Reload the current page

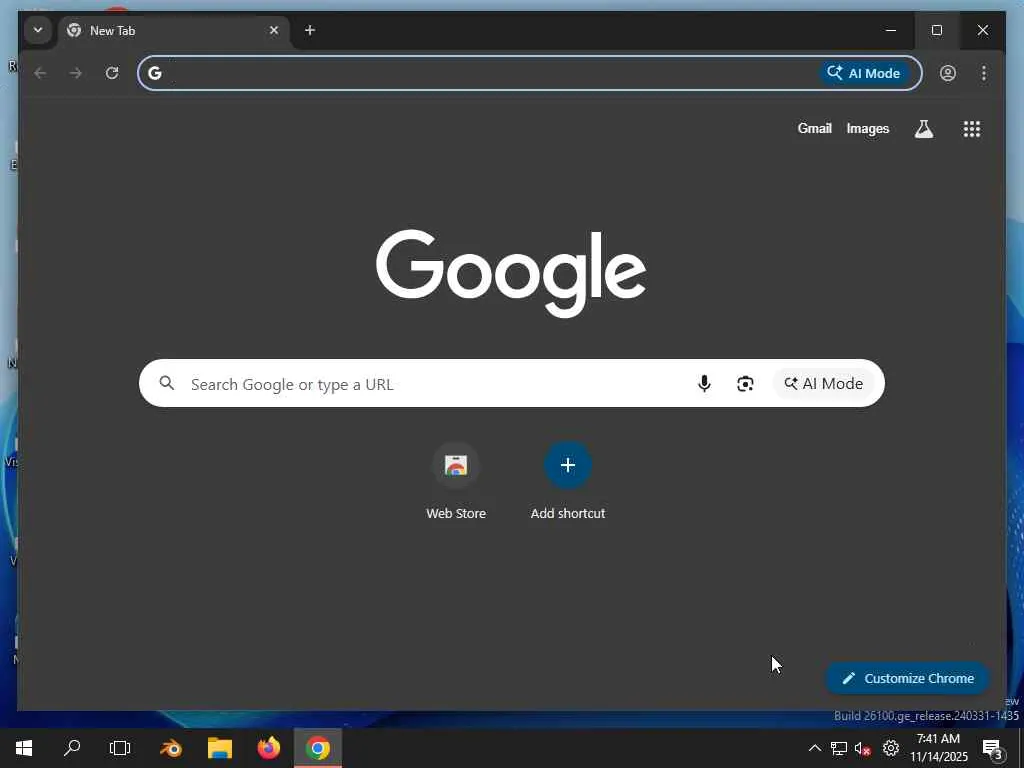112,73
